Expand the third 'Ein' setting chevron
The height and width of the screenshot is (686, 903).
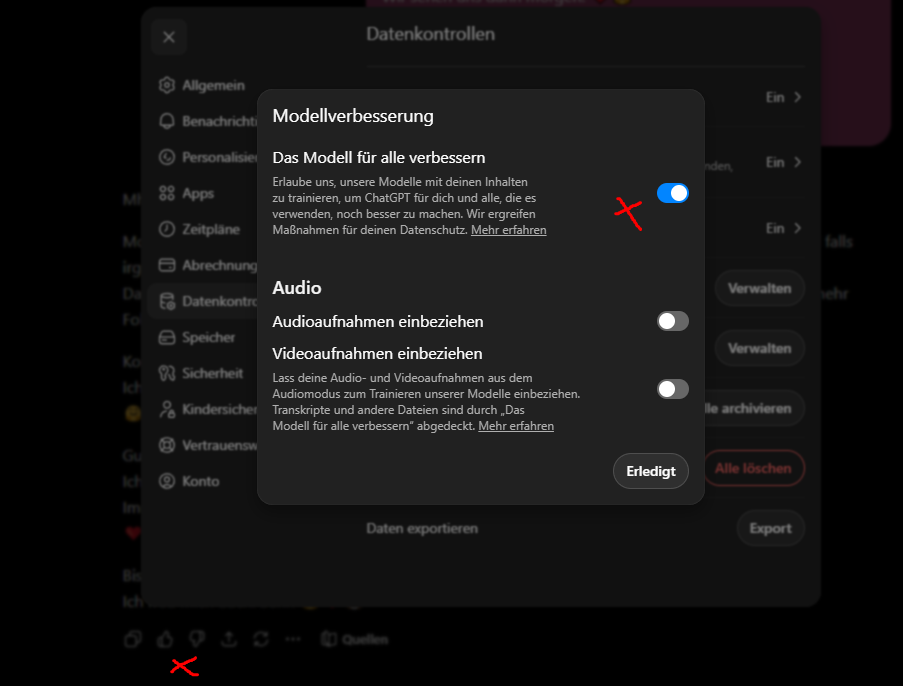click(798, 228)
